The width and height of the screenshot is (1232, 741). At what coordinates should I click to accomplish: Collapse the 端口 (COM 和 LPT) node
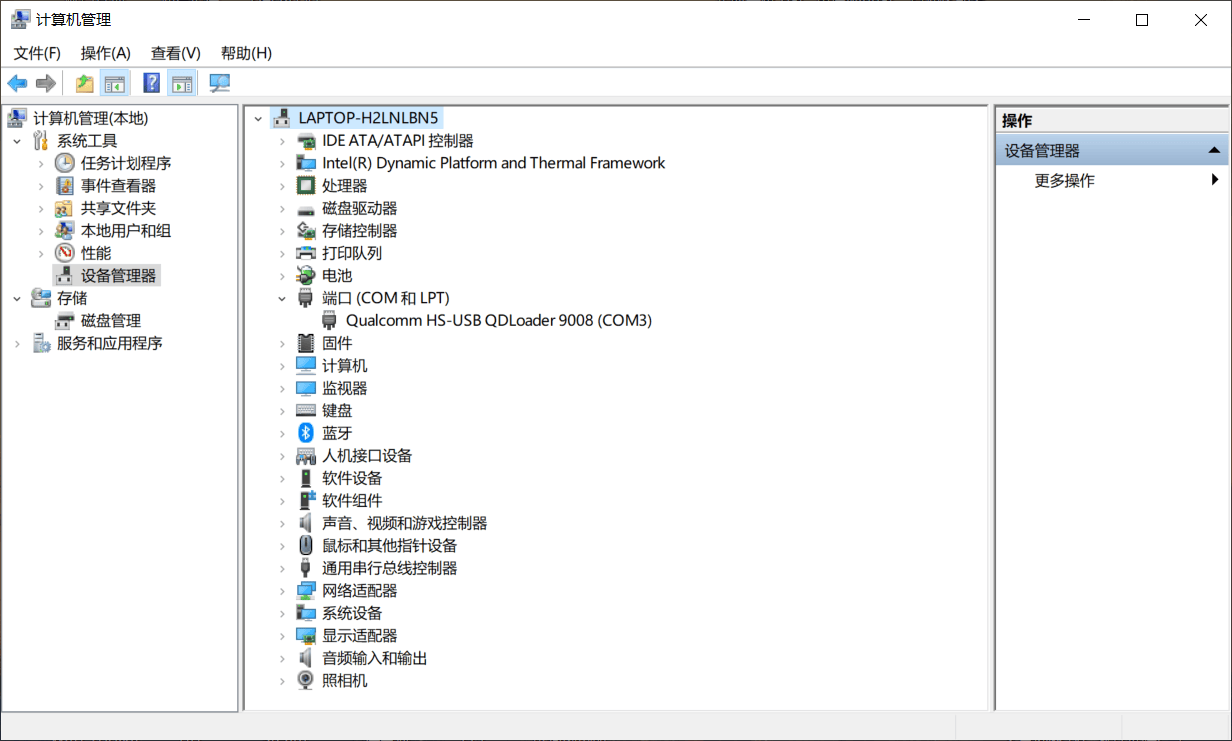coord(283,298)
